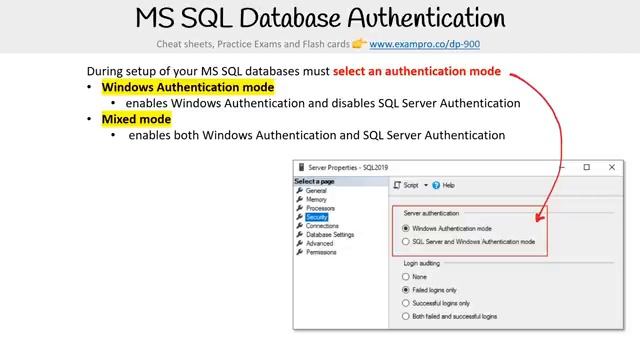Open the Advanced page

click(x=320, y=244)
